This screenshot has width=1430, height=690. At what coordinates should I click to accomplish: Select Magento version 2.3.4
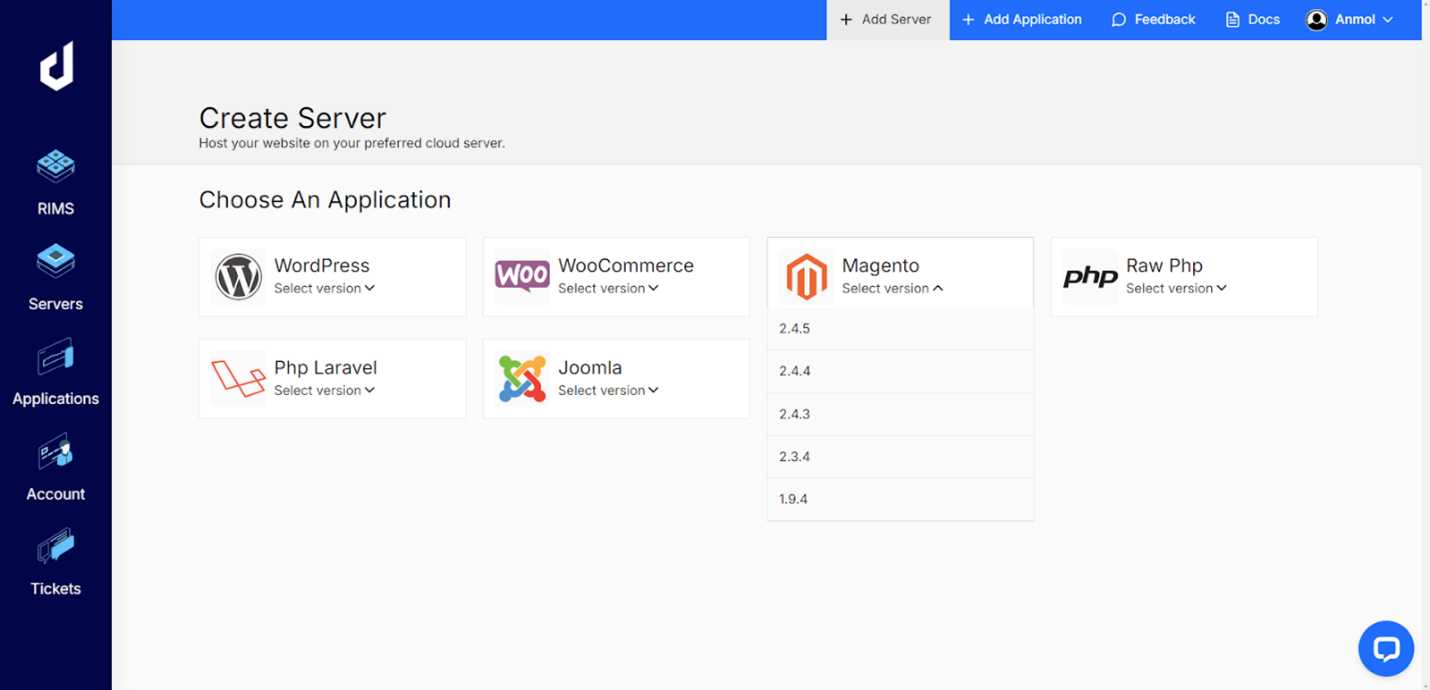[x=900, y=456]
